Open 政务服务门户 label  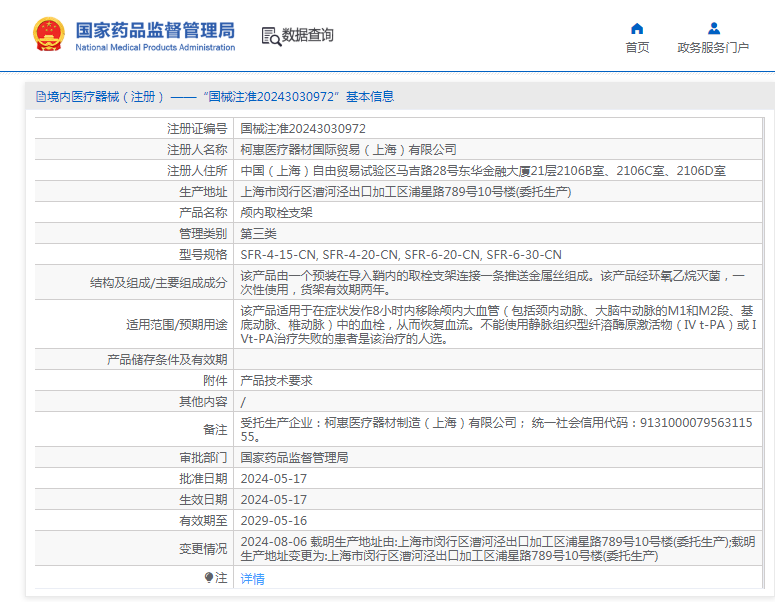coord(713,47)
